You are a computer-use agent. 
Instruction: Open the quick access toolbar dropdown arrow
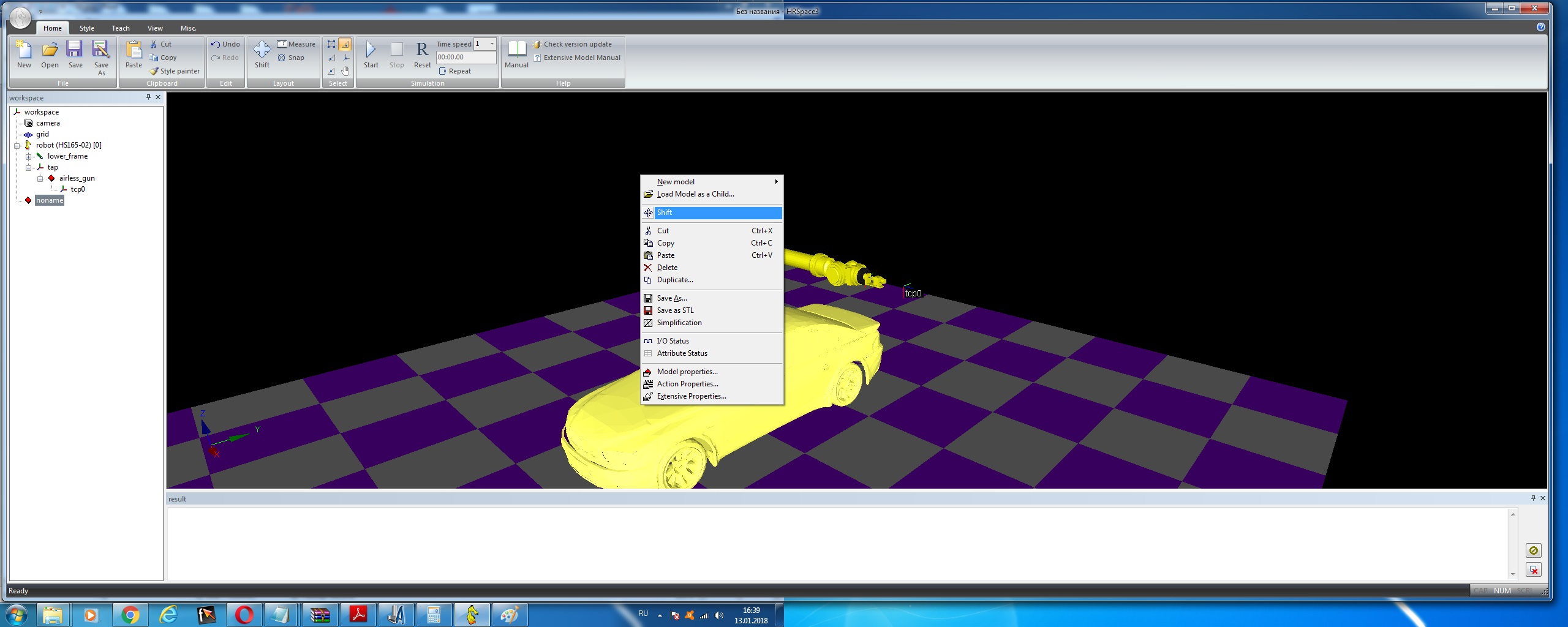(40, 11)
